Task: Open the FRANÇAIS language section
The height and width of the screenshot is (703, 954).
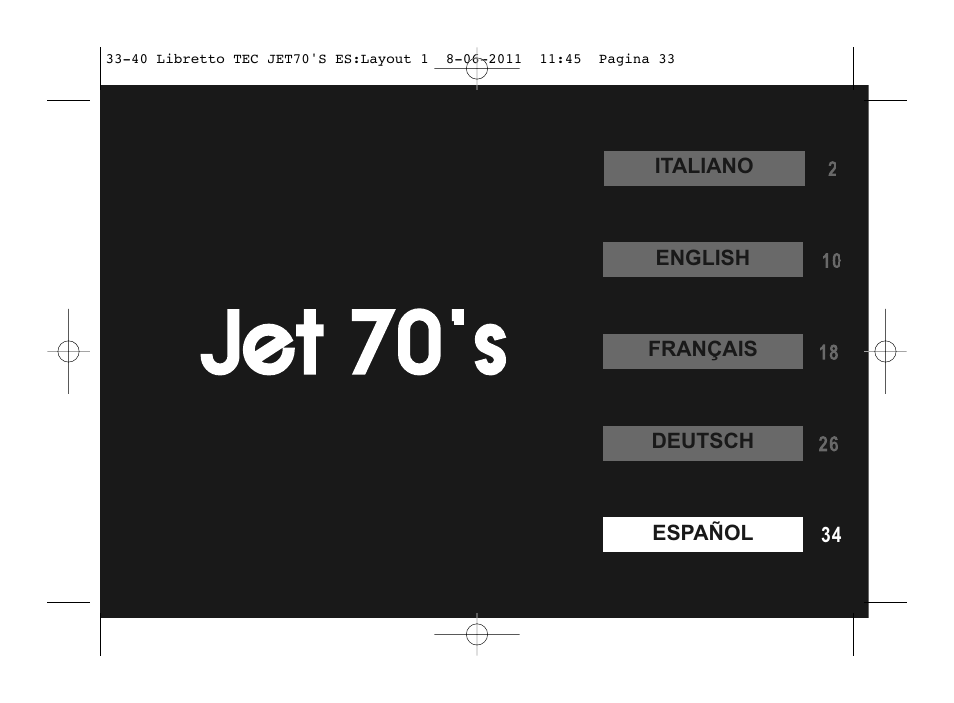Action: pyautogui.click(x=703, y=351)
